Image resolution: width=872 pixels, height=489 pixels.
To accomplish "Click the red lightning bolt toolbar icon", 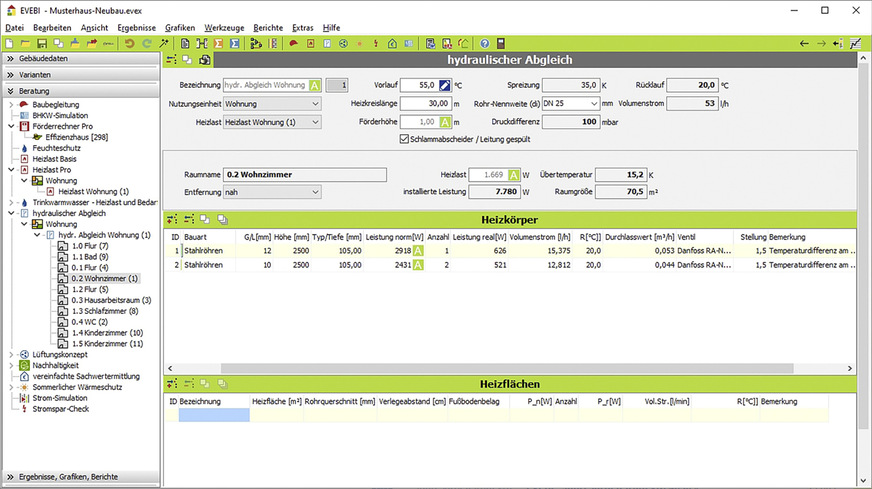I will point(376,43).
